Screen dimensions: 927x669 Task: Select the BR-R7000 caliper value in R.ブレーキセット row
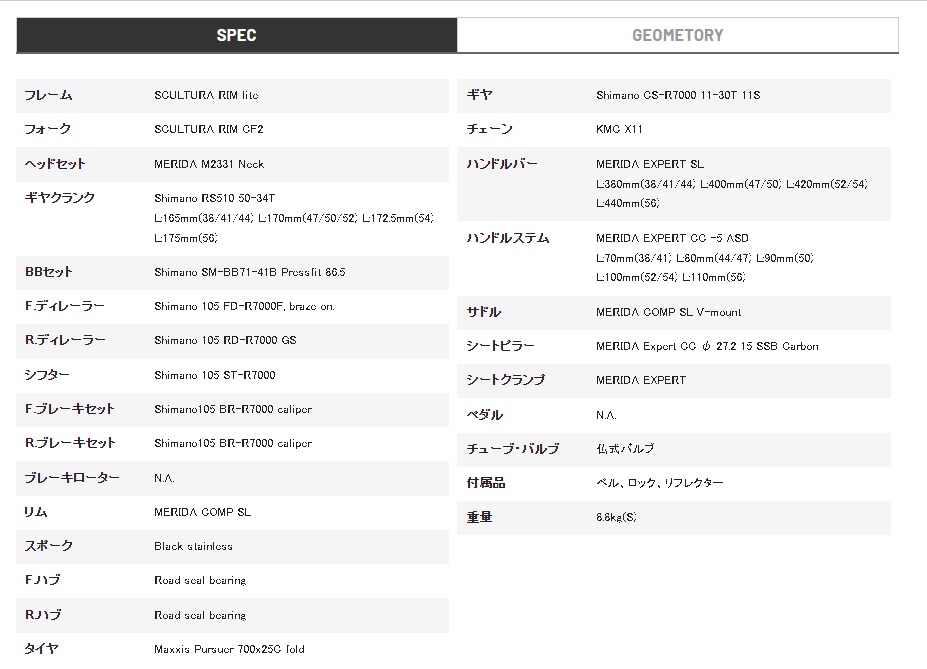pos(233,443)
